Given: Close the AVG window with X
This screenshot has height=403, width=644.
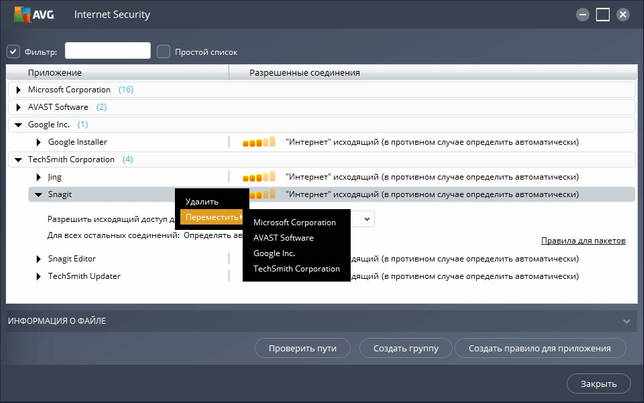Looking at the screenshot, I should [623, 15].
